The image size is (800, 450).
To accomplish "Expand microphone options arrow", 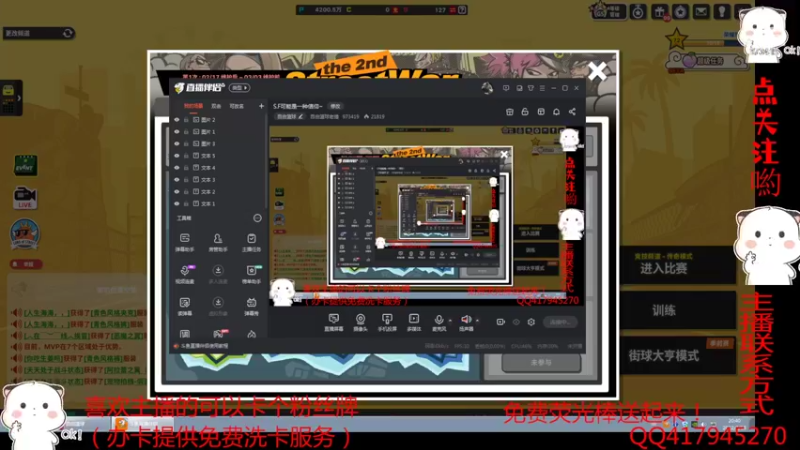I will [x=449, y=320].
